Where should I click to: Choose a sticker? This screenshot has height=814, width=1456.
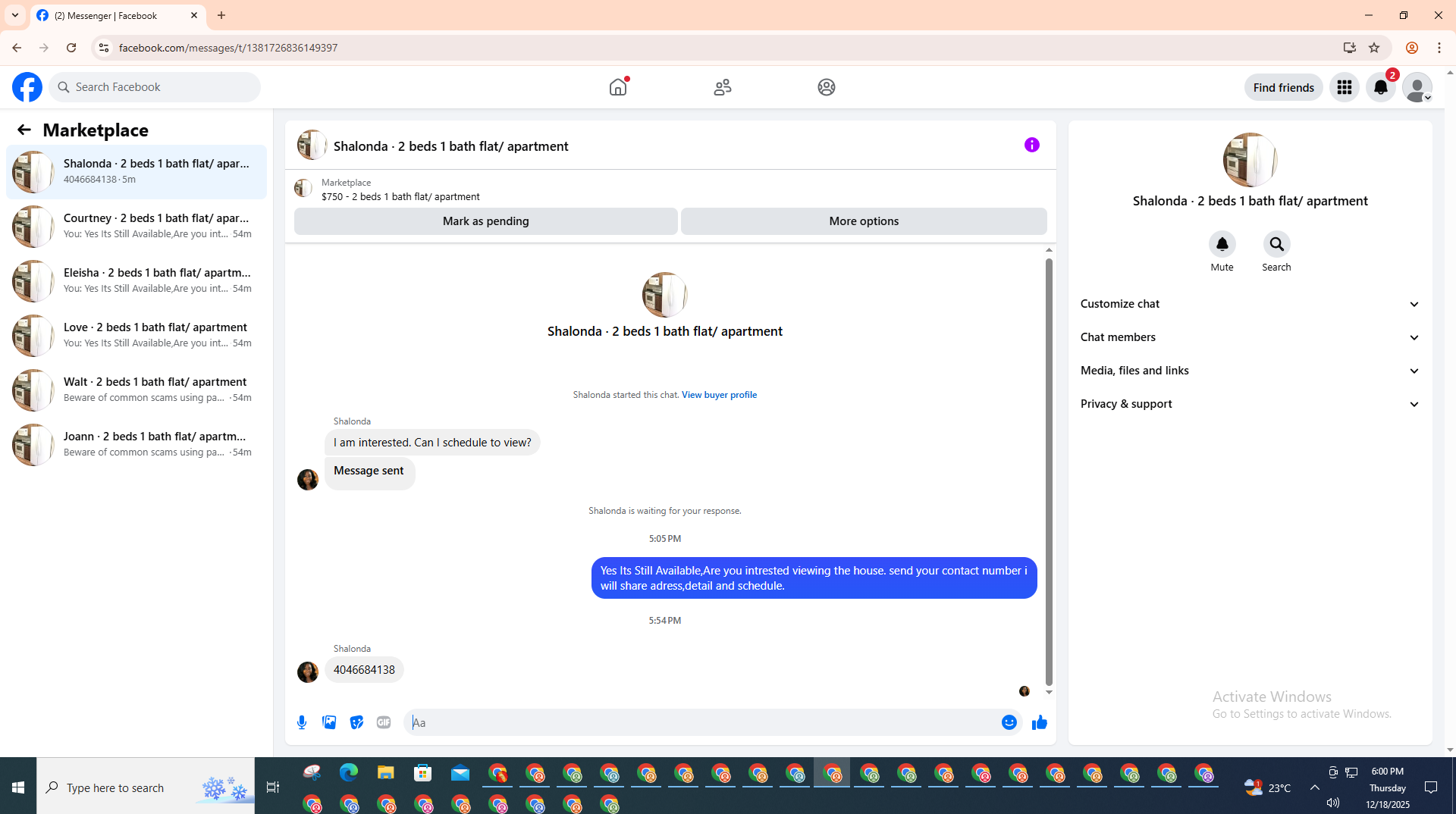coord(356,722)
